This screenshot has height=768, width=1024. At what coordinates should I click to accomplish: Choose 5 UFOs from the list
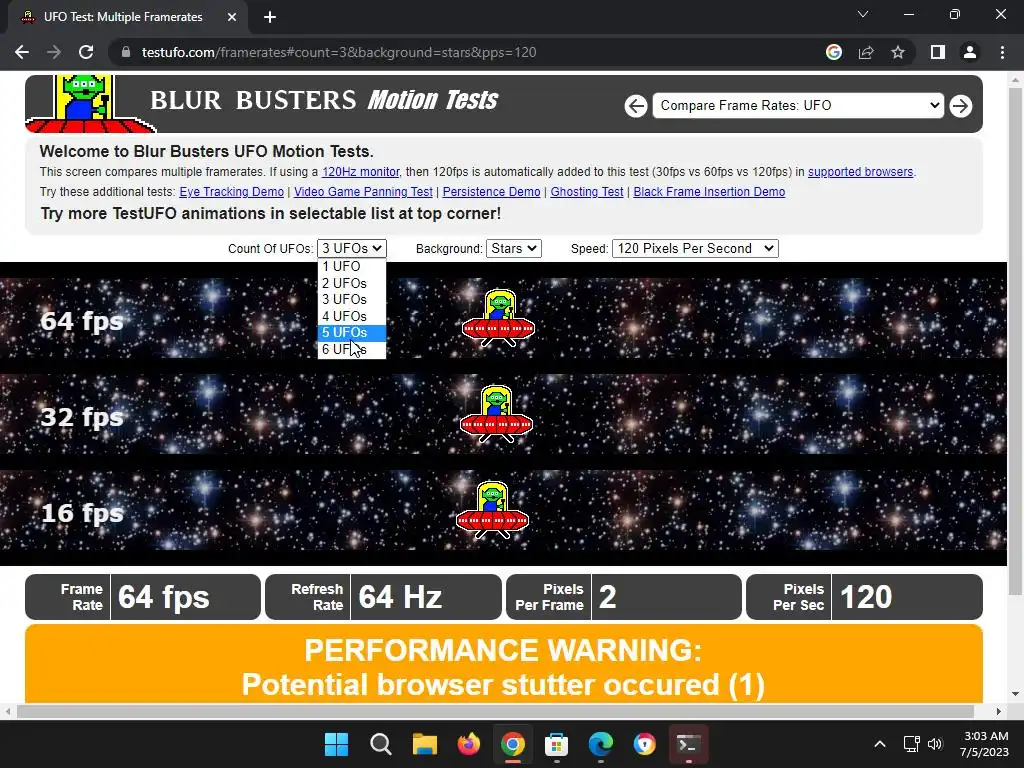tap(351, 332)
